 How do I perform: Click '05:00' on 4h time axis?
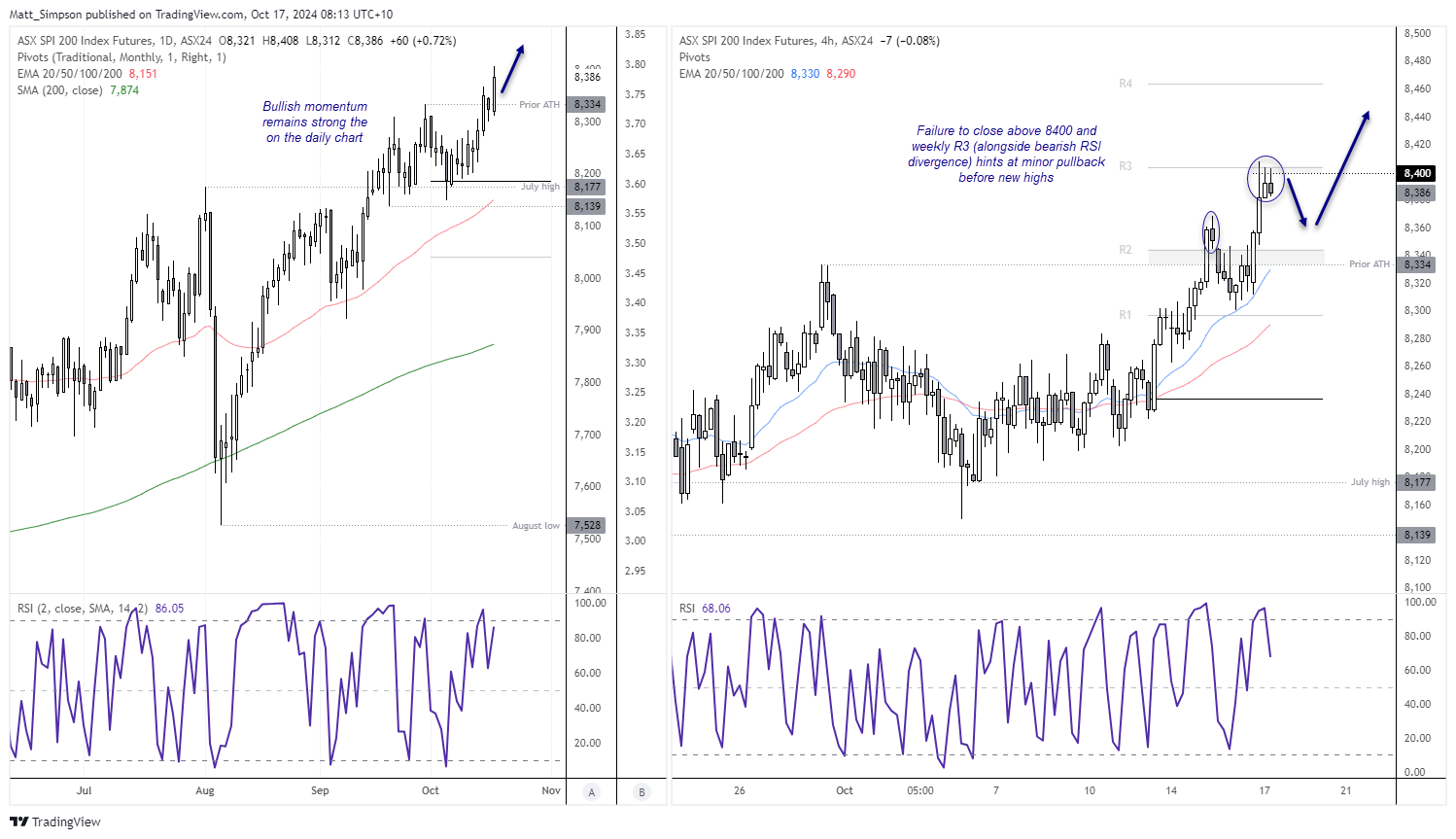click(920, 791)
